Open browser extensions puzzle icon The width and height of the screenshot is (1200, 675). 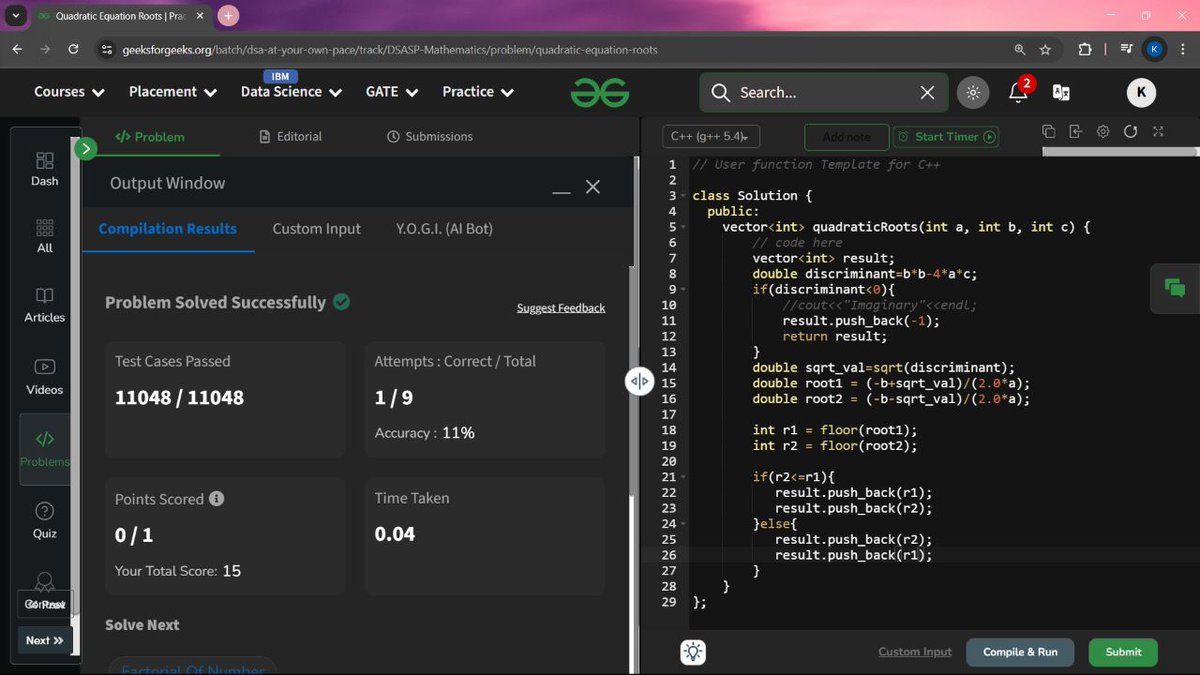coord(1085,49)
